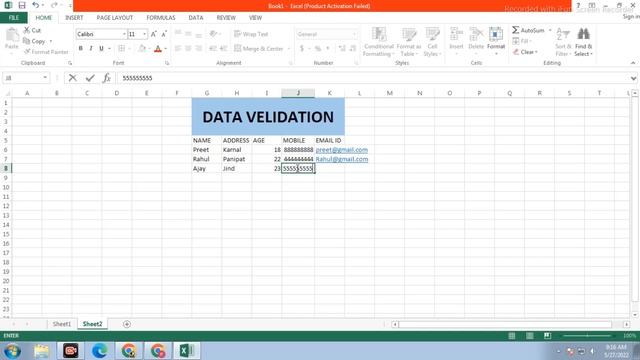The height and width of the screenshot is (360, 640).
Task: Click the zoom slider in status bar
Action: 587,336
